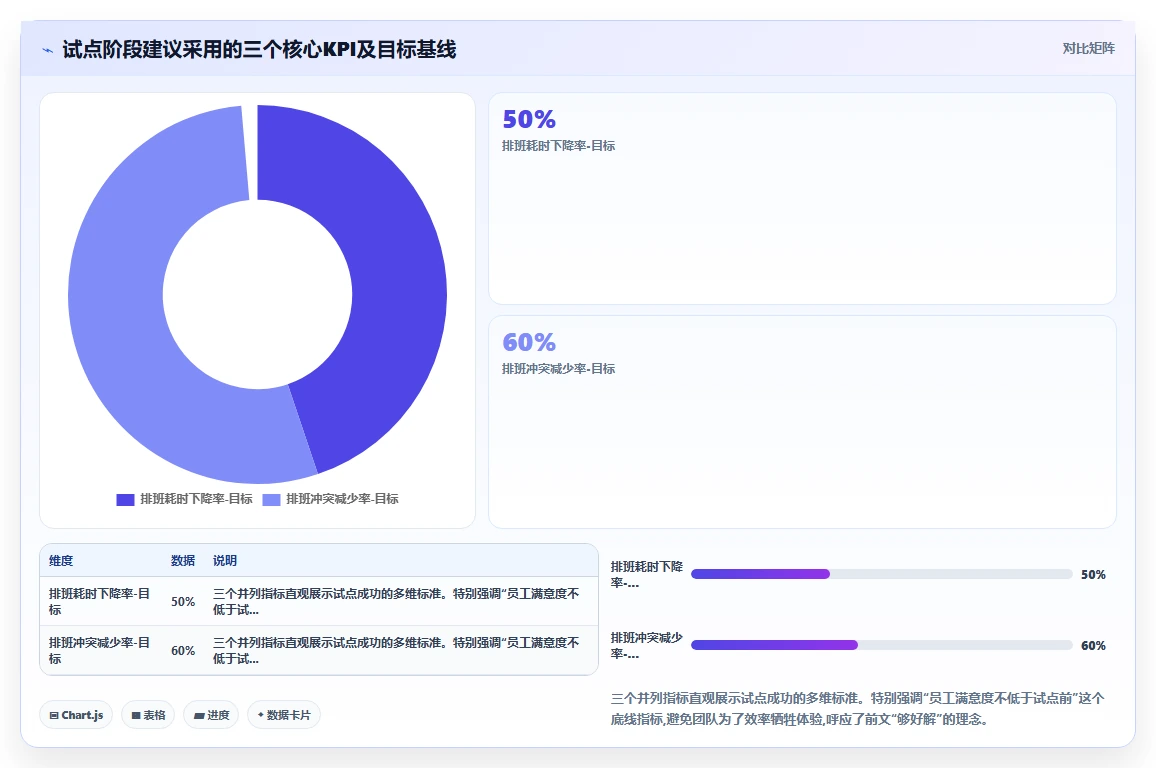Click the 60% progress bar for 排班冲突减少率

[882, 645]
